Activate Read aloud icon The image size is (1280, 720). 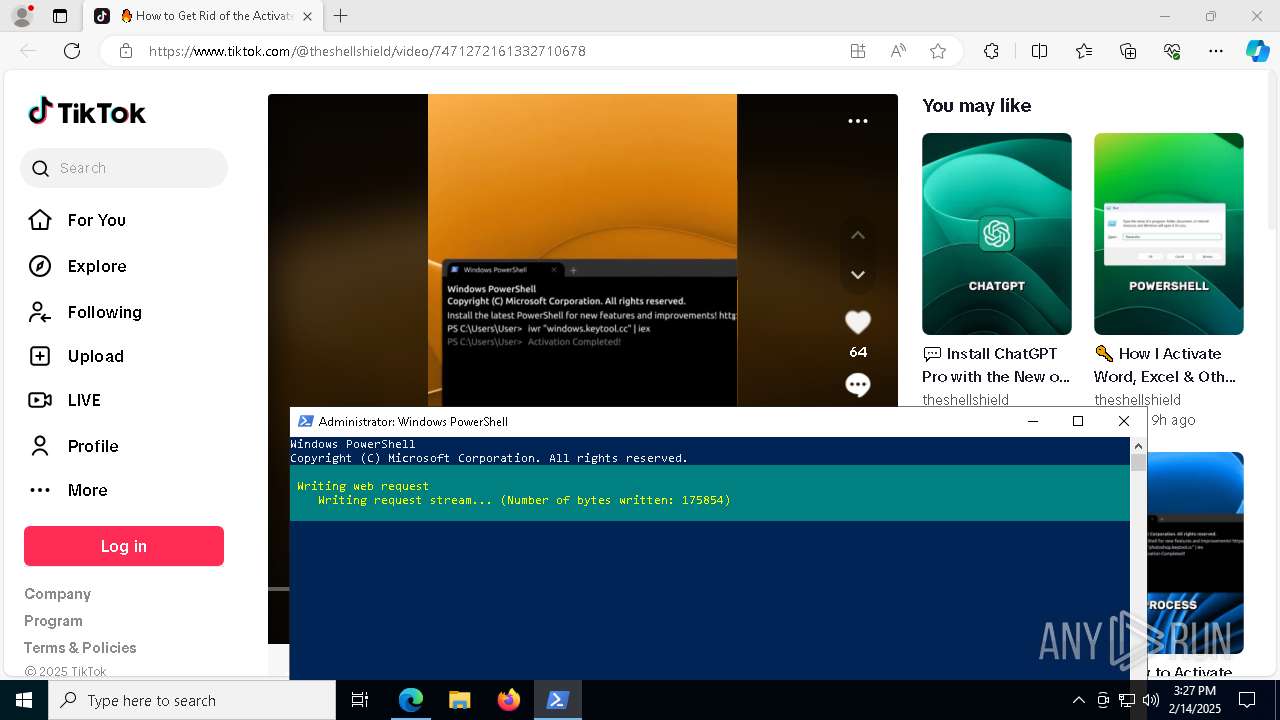tap(898, 51)
